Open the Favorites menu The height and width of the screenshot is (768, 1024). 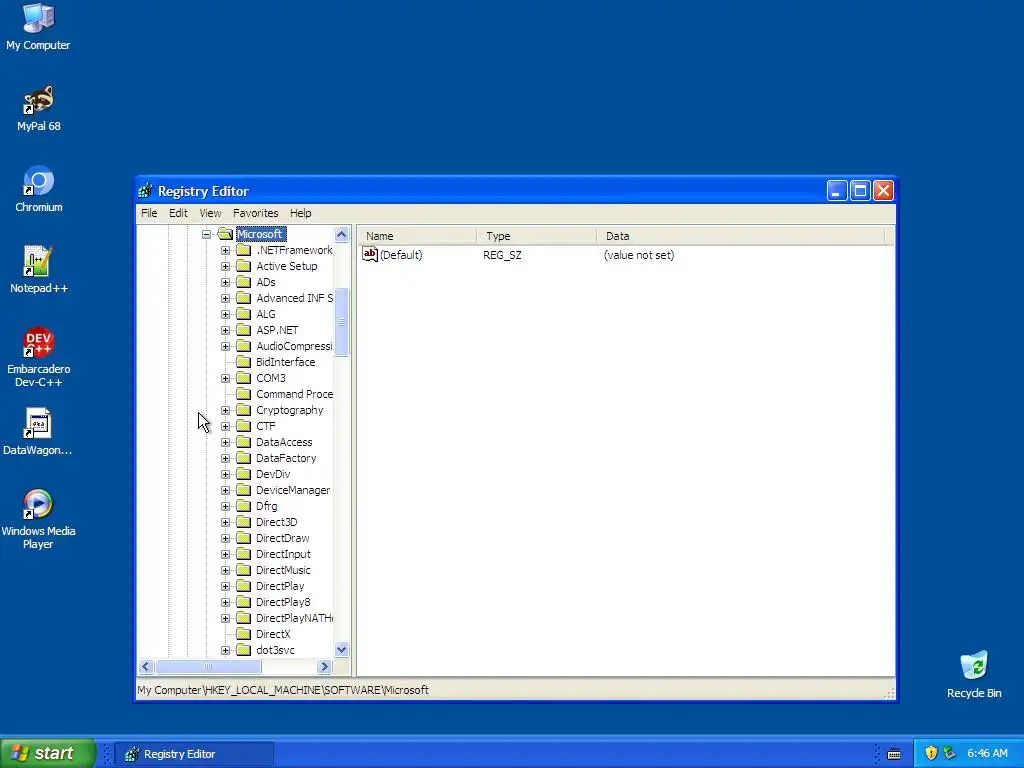255,213
